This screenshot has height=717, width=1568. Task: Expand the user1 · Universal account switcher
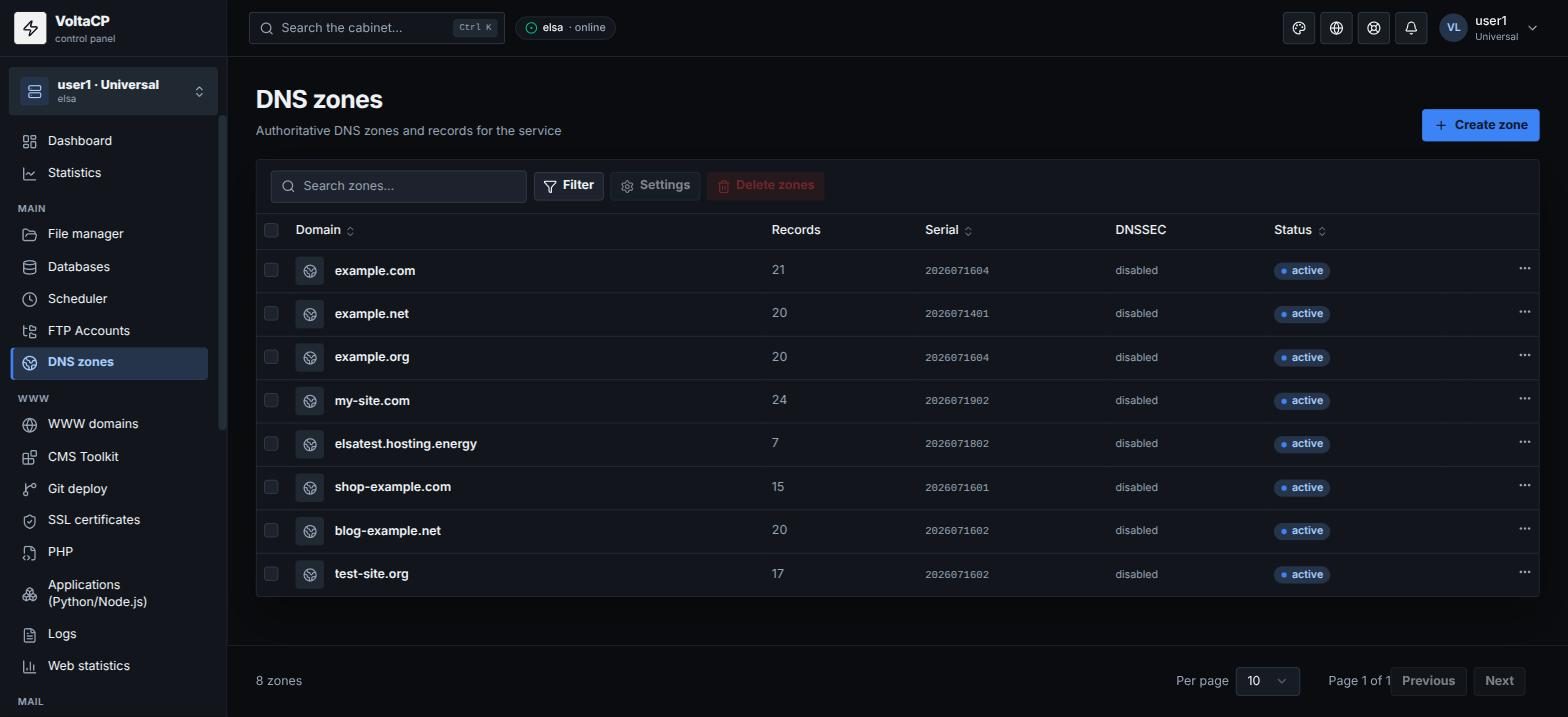coord(113,91)
